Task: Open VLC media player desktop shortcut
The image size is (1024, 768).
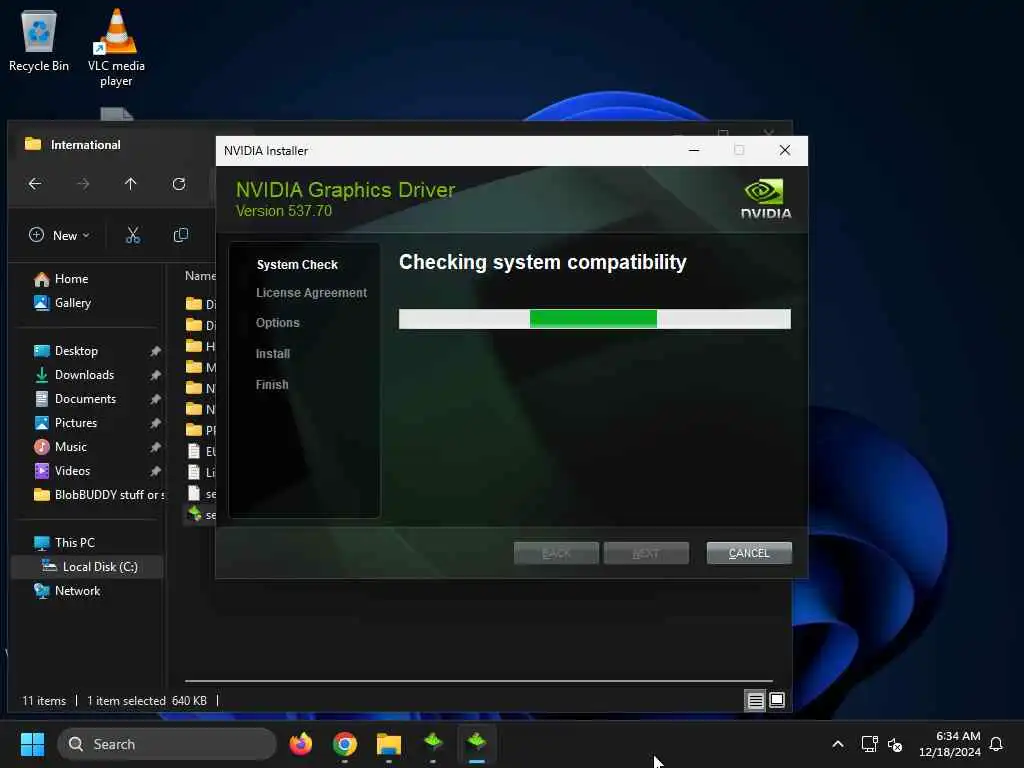Action: (116, 48)
